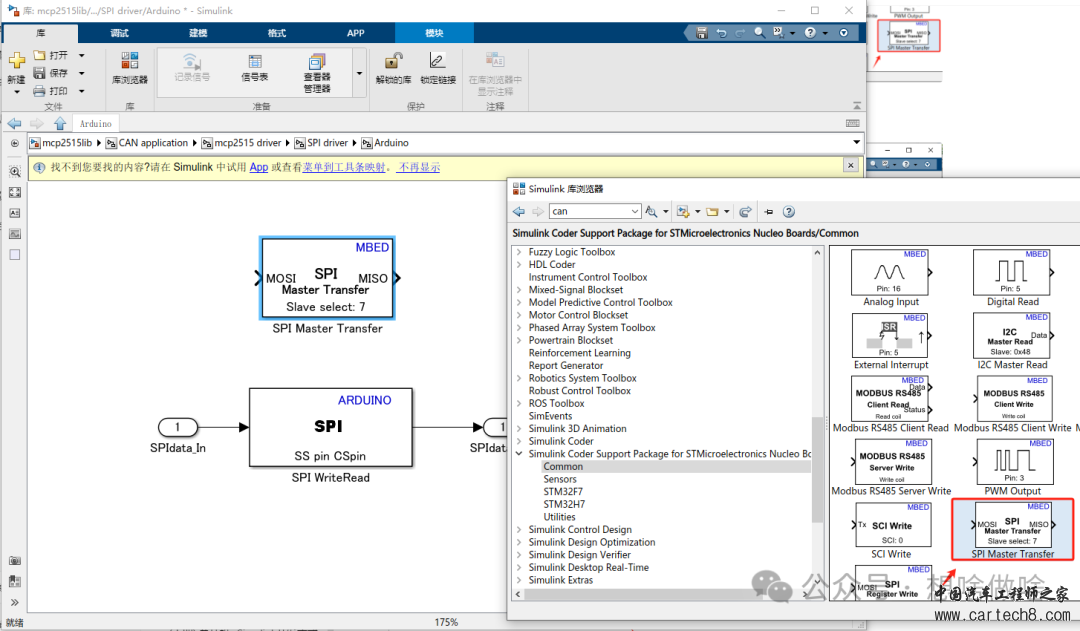Screen dimensions: 1080x631
Task: Click the zoom-in magnifier on canvas palette
Action: (x=14, y=172)
